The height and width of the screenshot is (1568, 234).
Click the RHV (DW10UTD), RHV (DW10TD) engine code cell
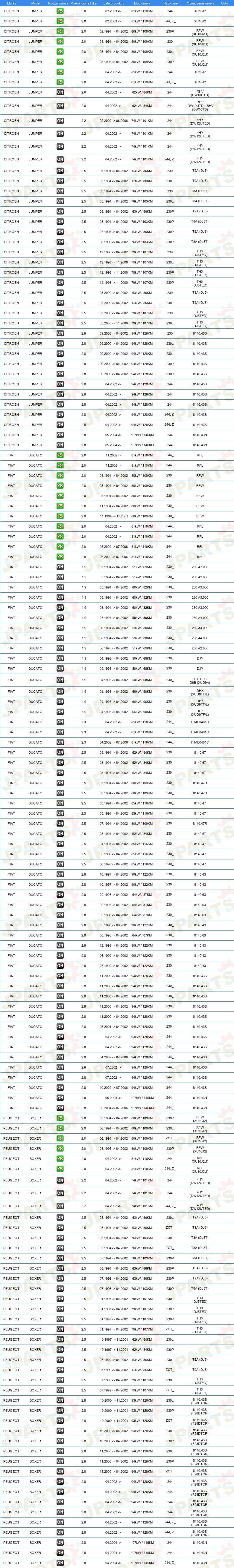200,106
